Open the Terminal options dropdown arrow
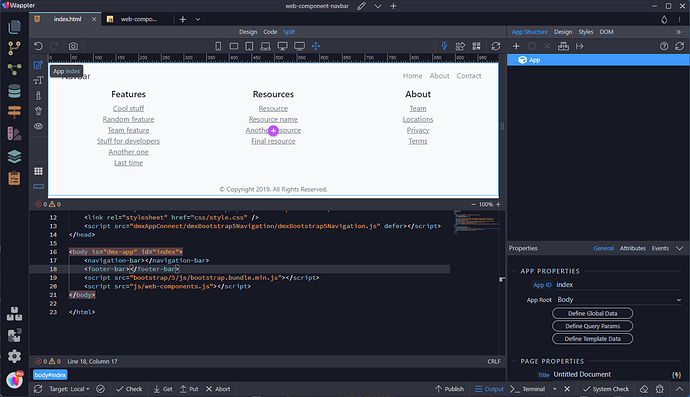This screenshot has width=690, height=397. pos(554,389)
